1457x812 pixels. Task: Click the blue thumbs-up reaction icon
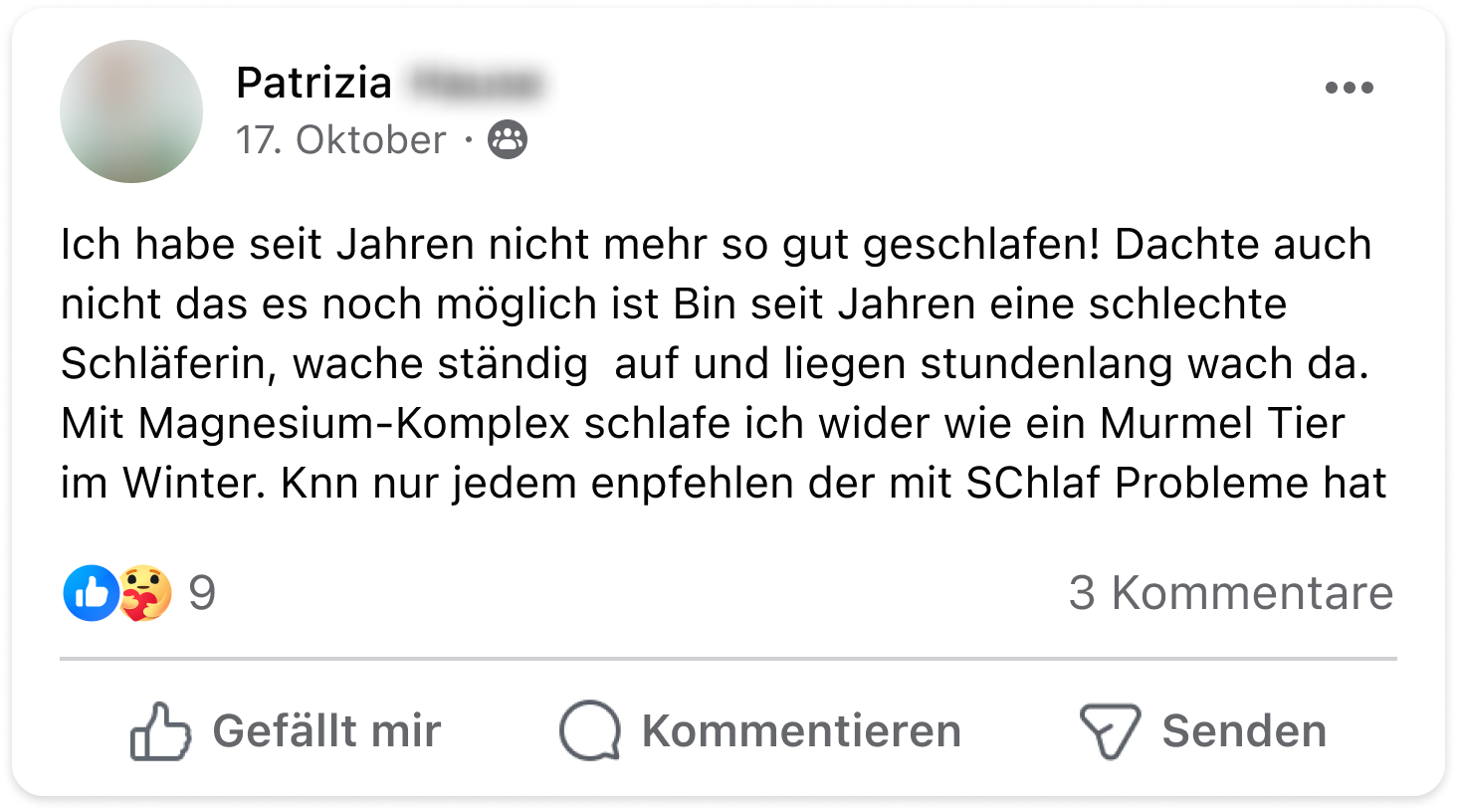click(x=91, y=593)
